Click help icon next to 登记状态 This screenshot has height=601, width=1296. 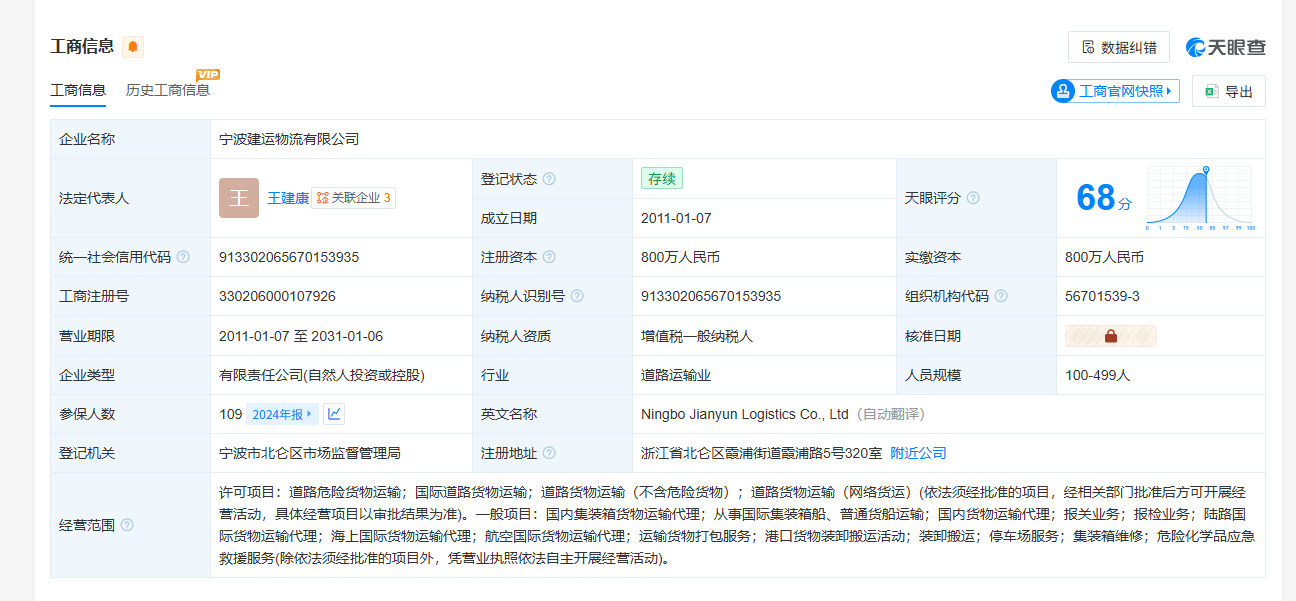pyautogui.click(x=549, y=179)
